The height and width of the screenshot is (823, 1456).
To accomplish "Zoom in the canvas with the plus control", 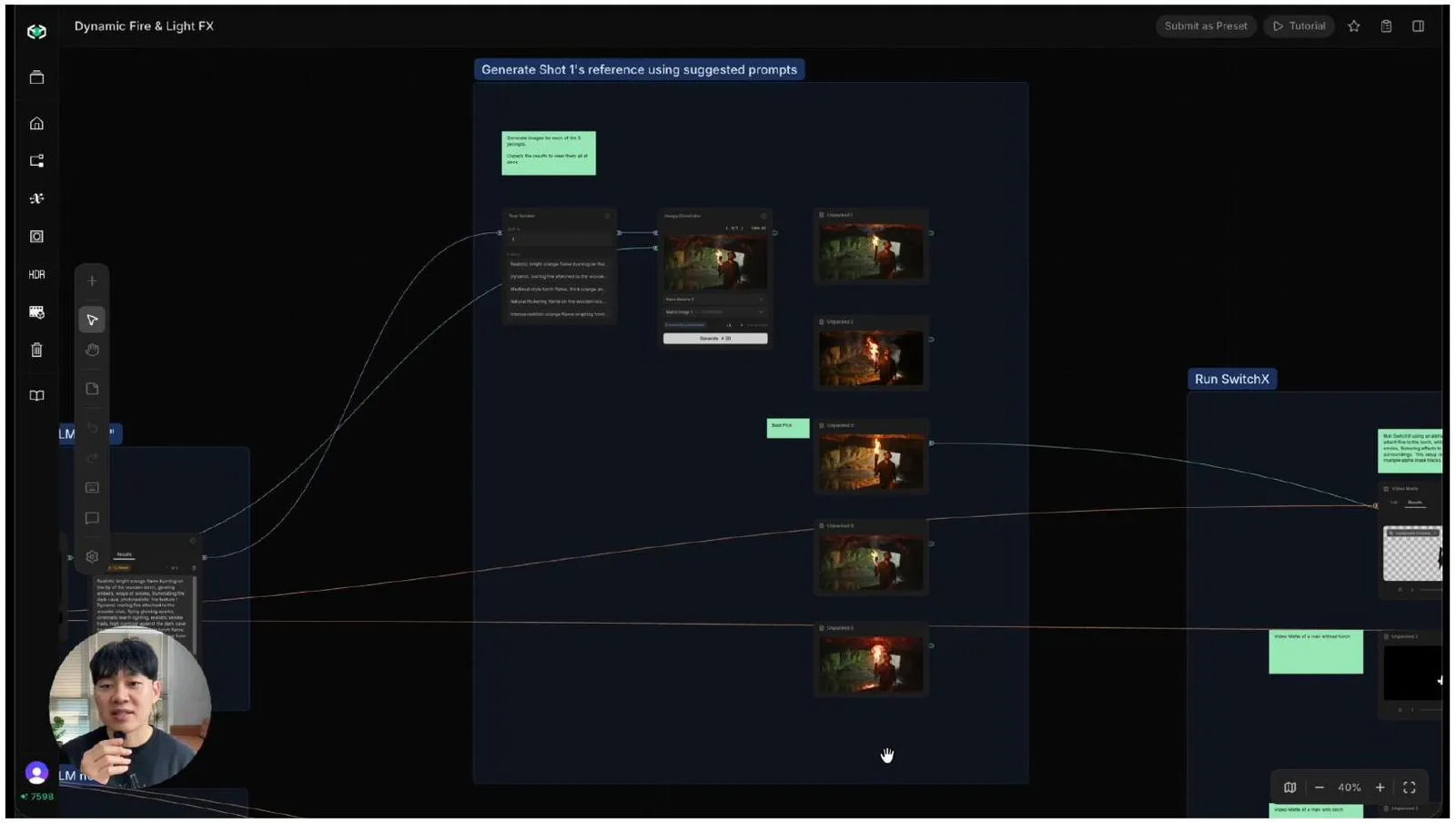I will point(1380,787).
